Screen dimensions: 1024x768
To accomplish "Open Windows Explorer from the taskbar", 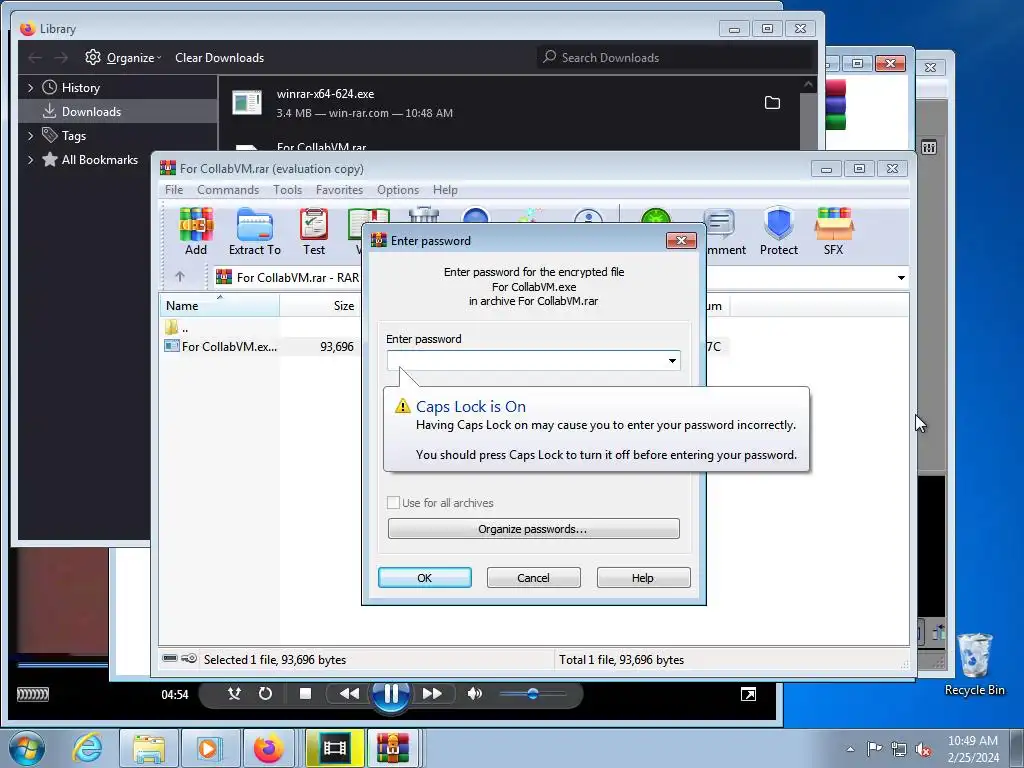I will coord(148,748).
